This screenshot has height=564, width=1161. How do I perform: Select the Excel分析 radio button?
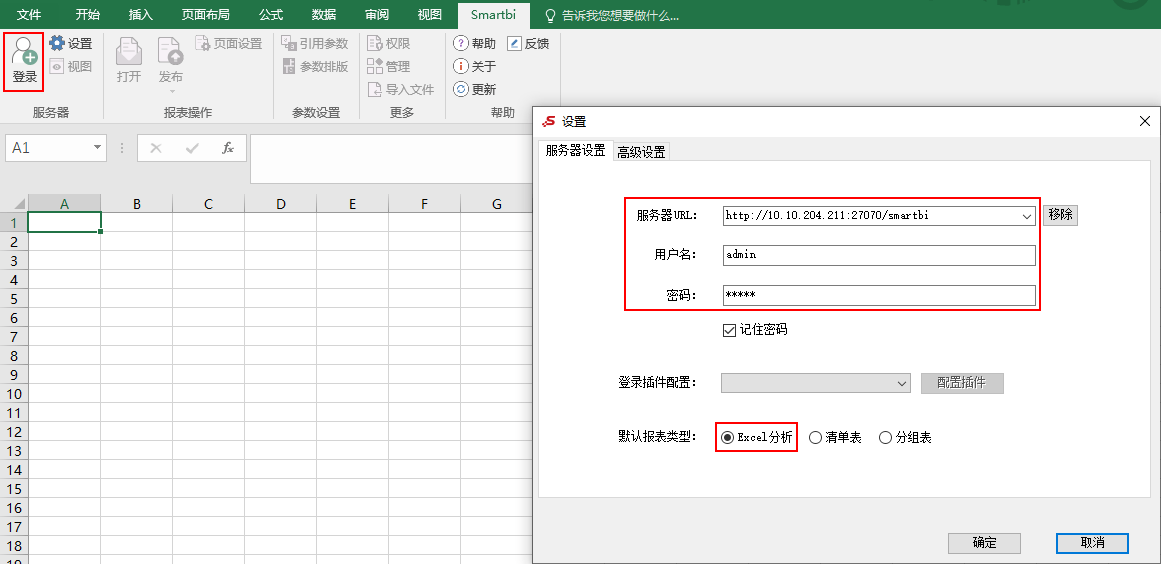point(727,437)
